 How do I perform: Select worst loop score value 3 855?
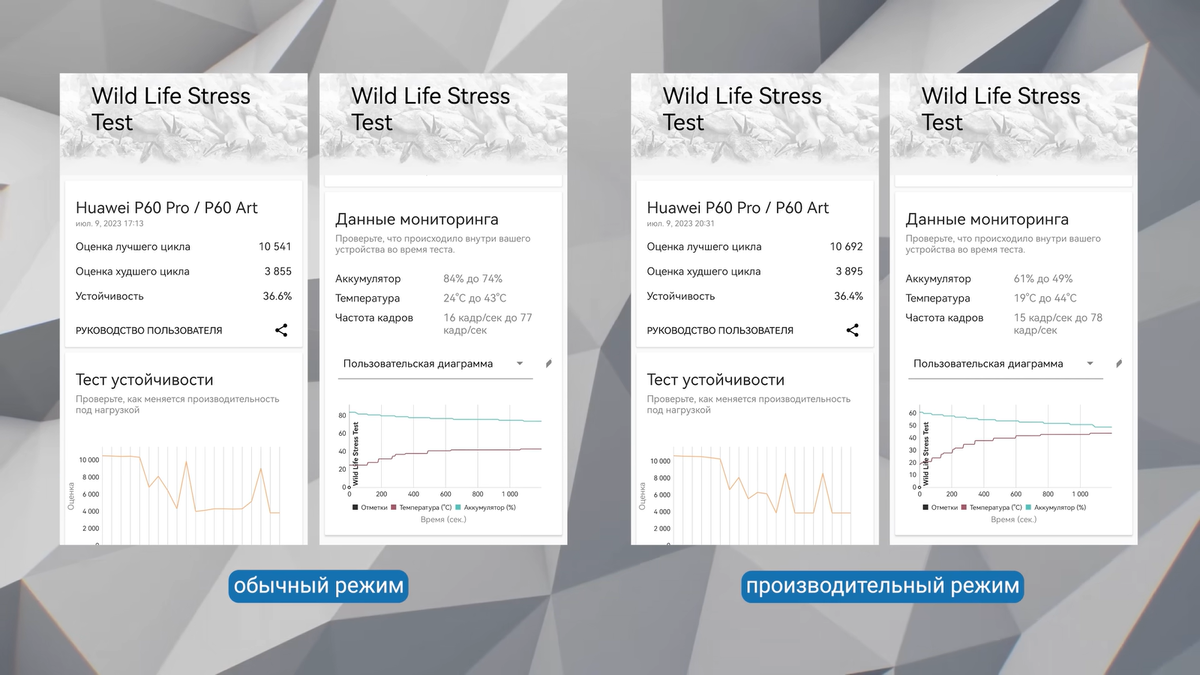tap(277, 272)
